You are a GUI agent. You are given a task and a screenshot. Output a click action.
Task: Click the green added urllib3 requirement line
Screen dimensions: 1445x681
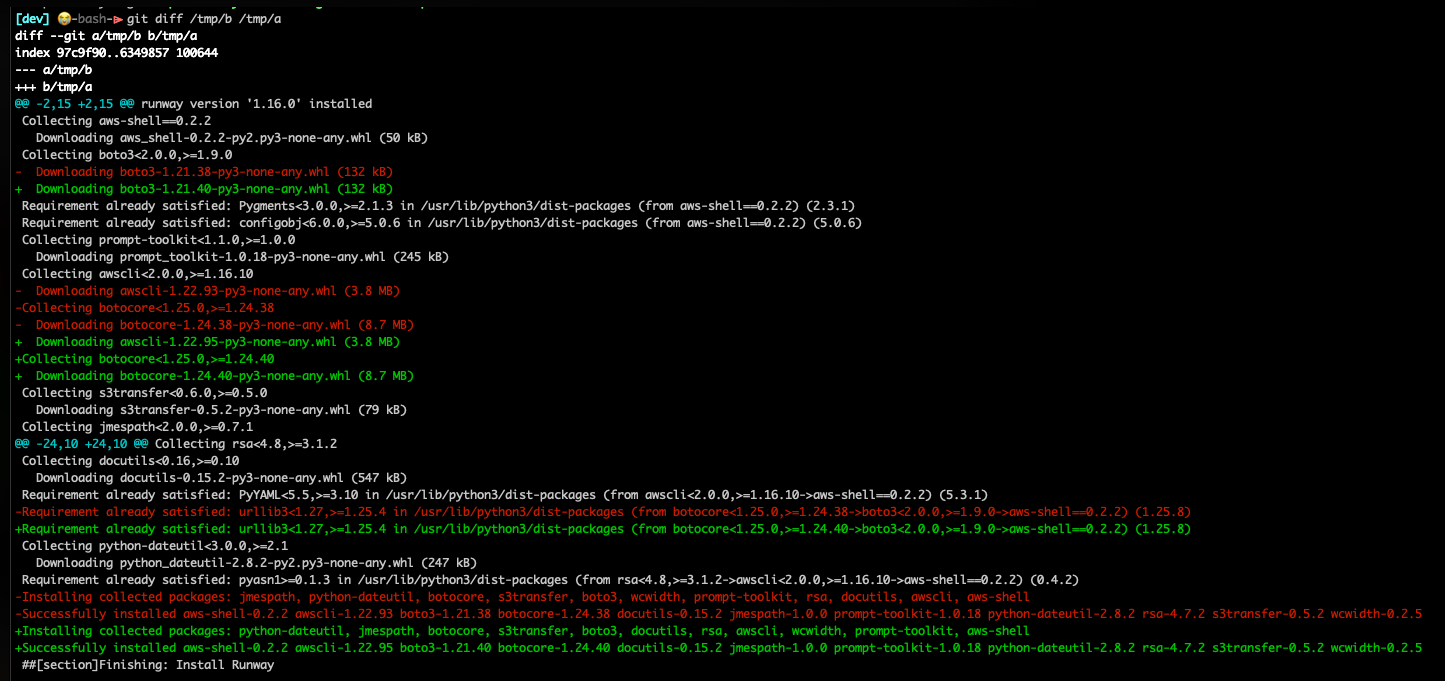[604, 529]
